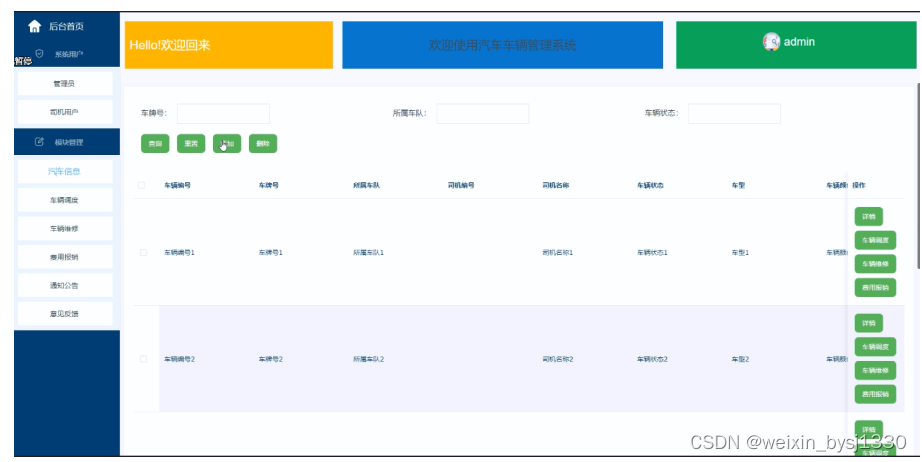Viewport: 922px width, 462px height.
Task: Click cell 所属车队2
Action: 369,359
